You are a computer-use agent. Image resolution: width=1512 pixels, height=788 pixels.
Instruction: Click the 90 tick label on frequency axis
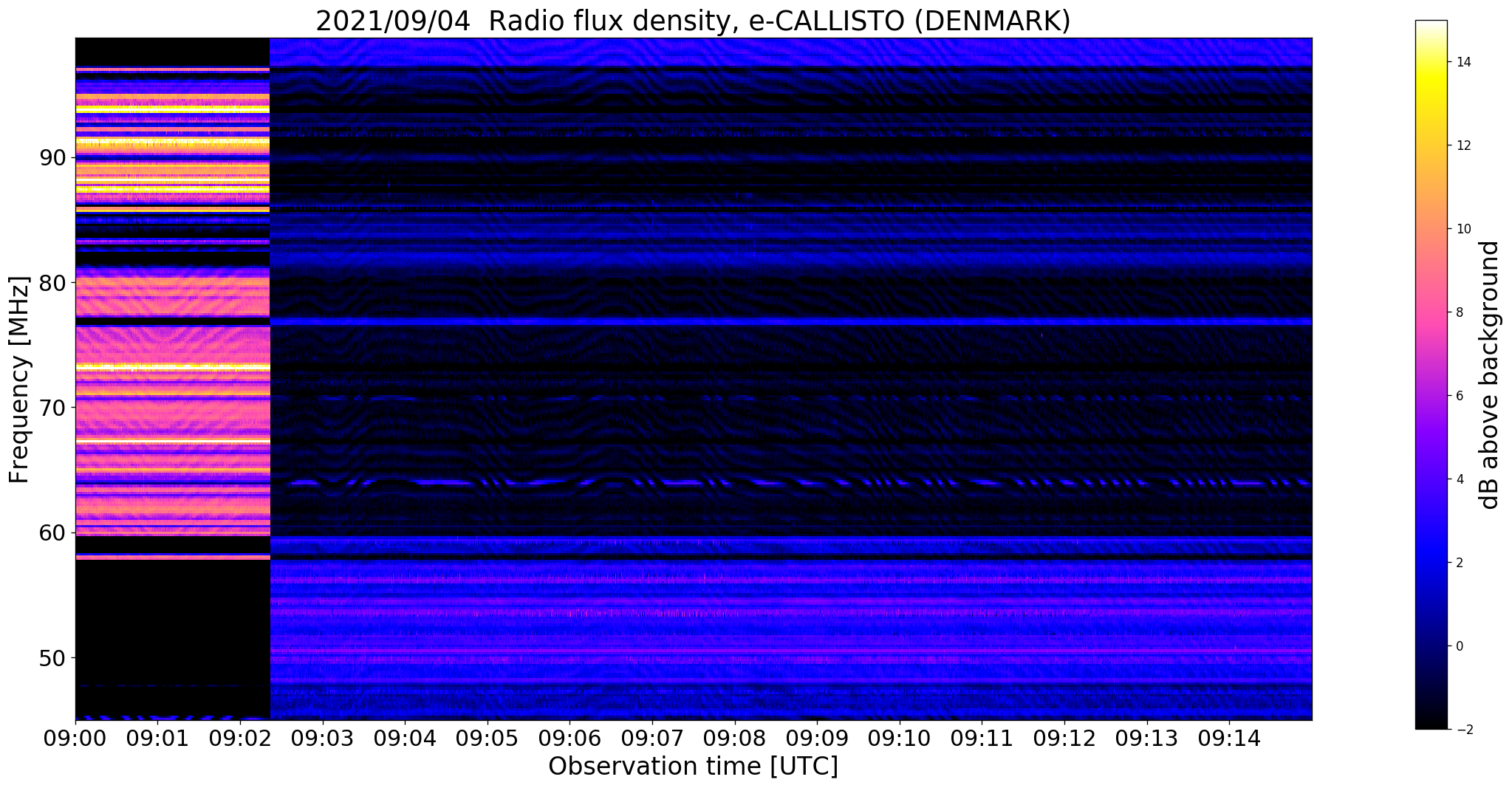coord(53,158)
